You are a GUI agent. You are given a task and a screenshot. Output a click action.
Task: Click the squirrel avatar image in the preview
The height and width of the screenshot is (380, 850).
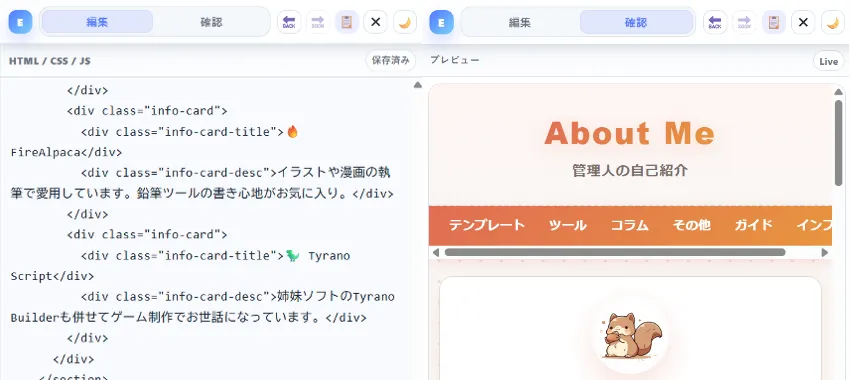[x=630, y=335]
